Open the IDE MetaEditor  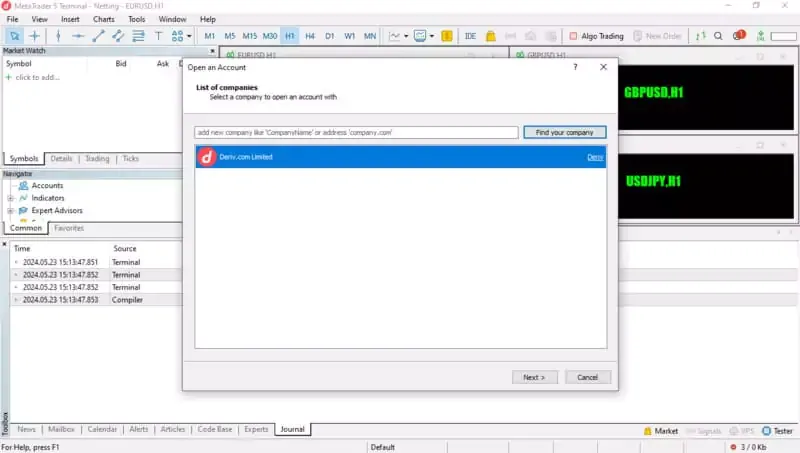click(x=470, y=36)
